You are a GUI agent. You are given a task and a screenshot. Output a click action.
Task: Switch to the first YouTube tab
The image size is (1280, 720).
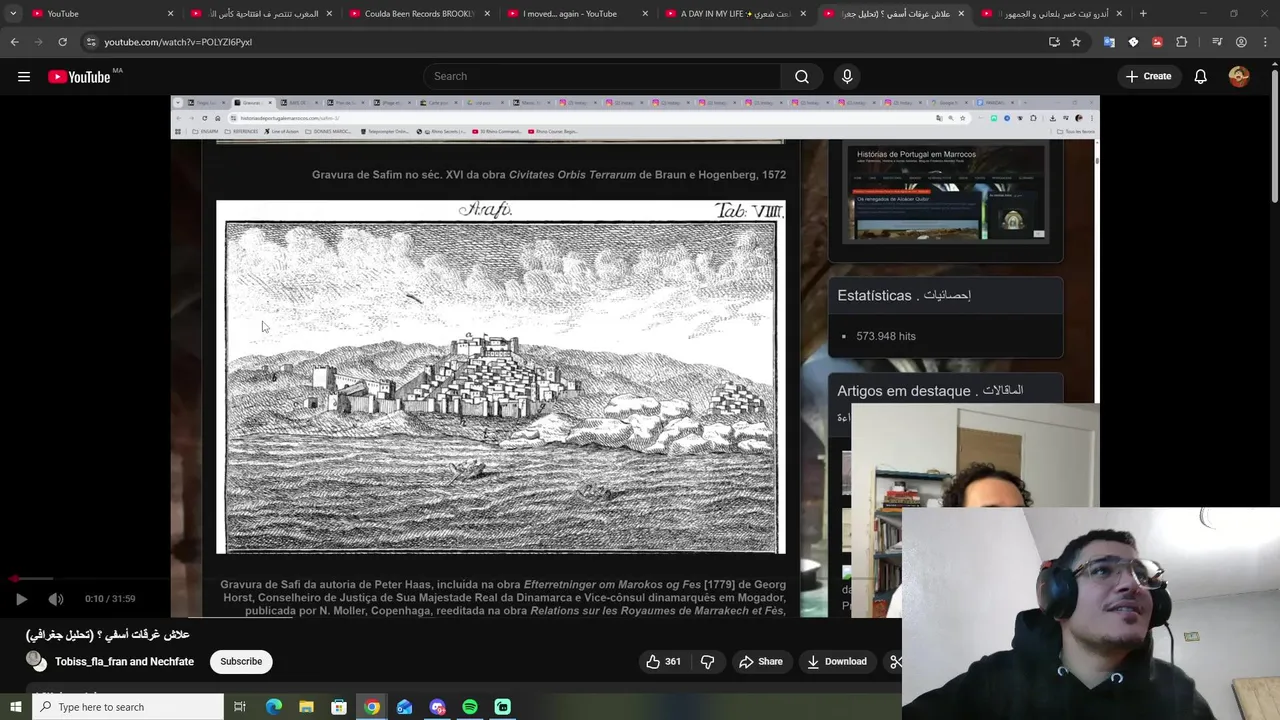pyautogui.click(x=100, y=14)
